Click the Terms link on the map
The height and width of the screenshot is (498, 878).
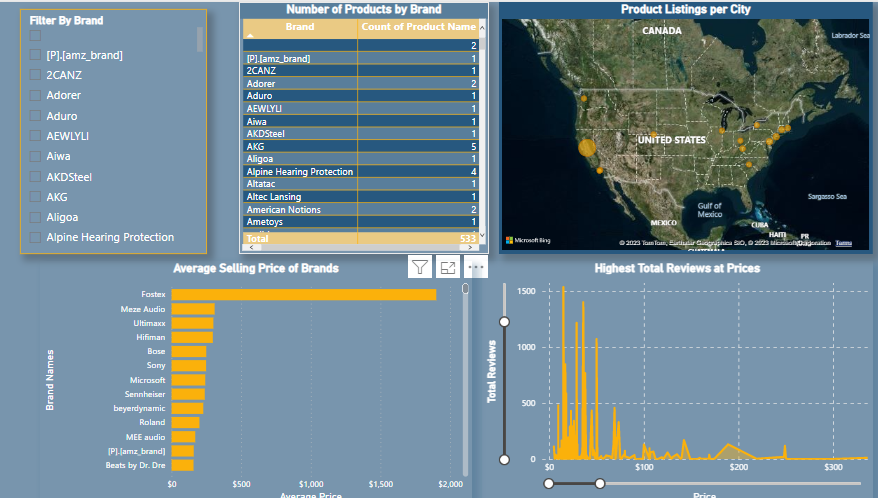pos(844,243)
